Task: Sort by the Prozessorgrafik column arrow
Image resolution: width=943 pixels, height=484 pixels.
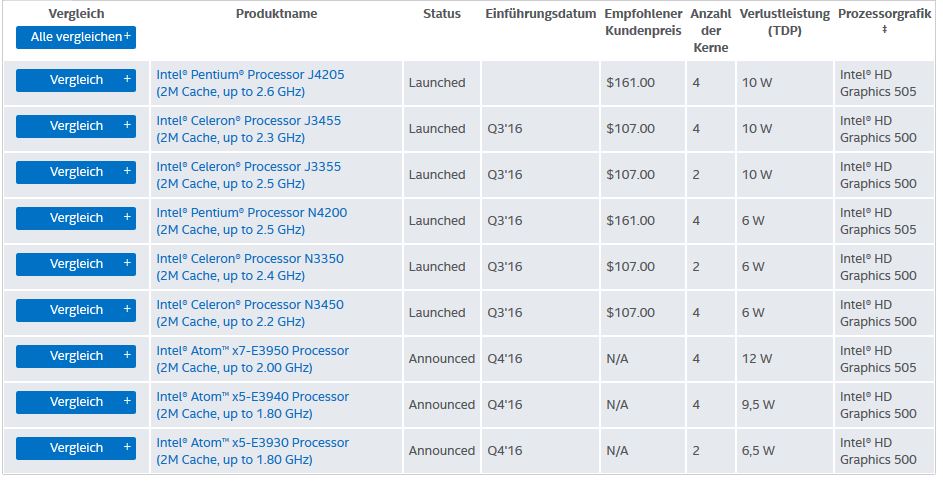Action: pos(884,31)
